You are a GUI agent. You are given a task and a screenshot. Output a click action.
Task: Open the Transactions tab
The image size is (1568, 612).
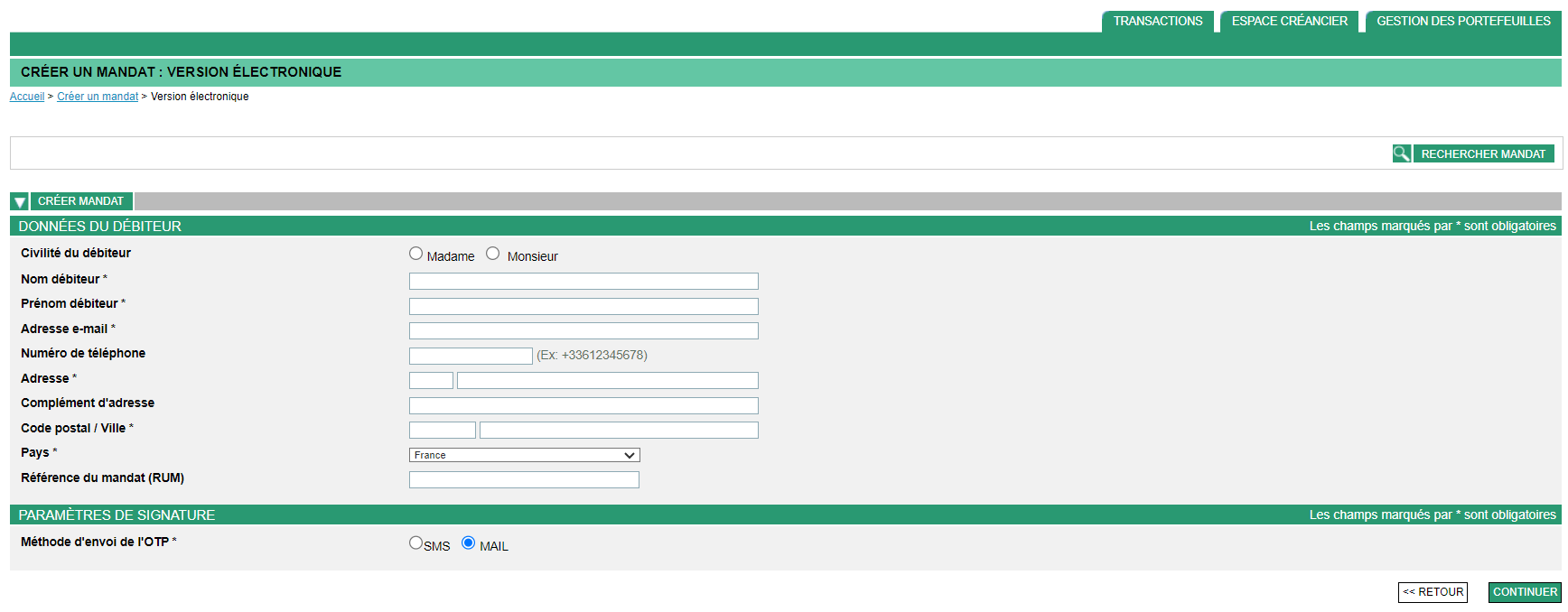coord(1158,21)
